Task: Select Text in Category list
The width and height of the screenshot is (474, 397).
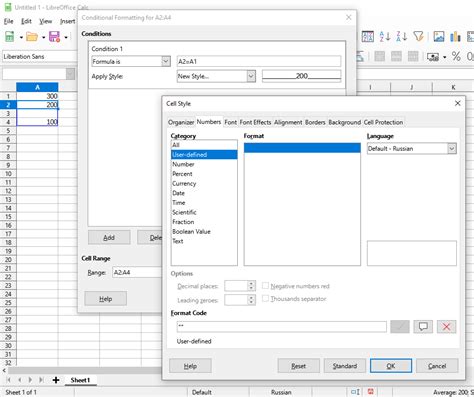Action: click(x=204, y=241)
